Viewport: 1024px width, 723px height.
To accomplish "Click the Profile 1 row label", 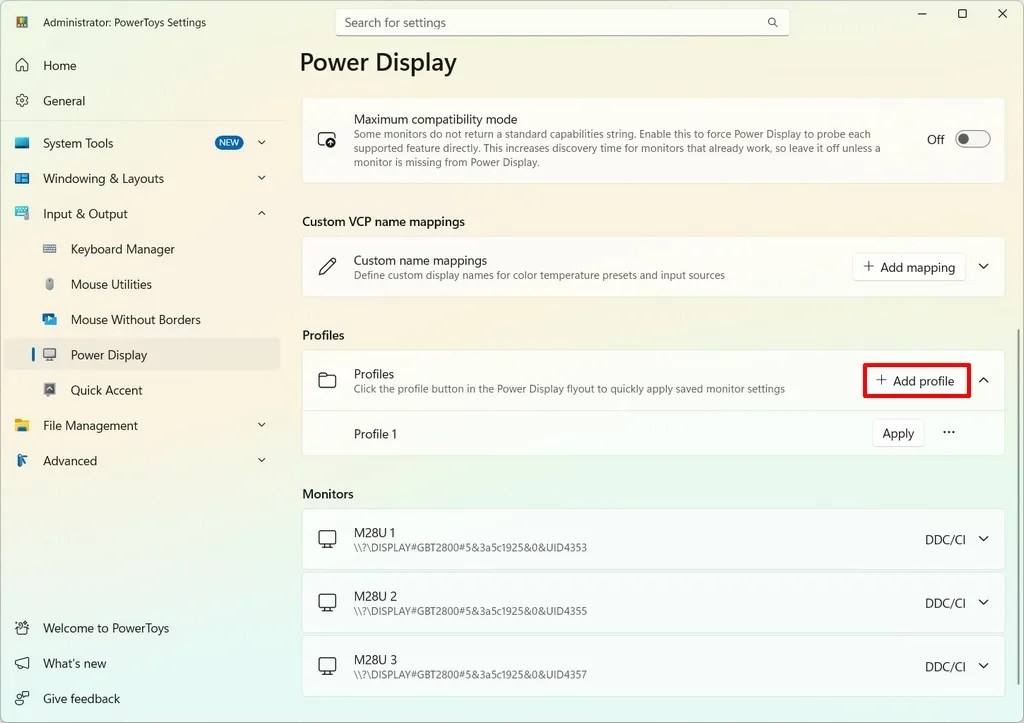I will [375, 434].
